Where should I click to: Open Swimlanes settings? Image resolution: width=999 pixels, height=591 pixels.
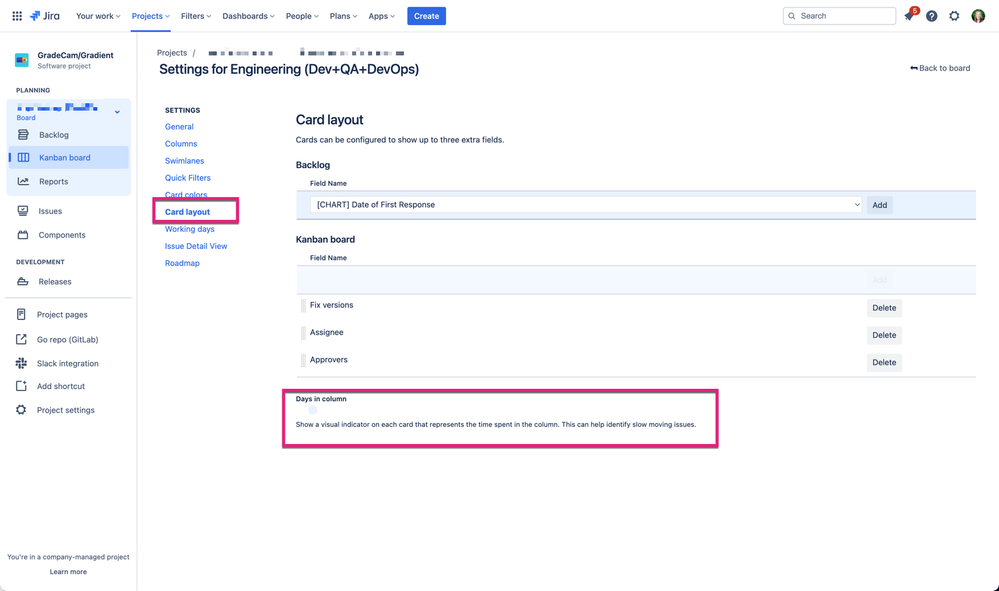pos(184,160)
